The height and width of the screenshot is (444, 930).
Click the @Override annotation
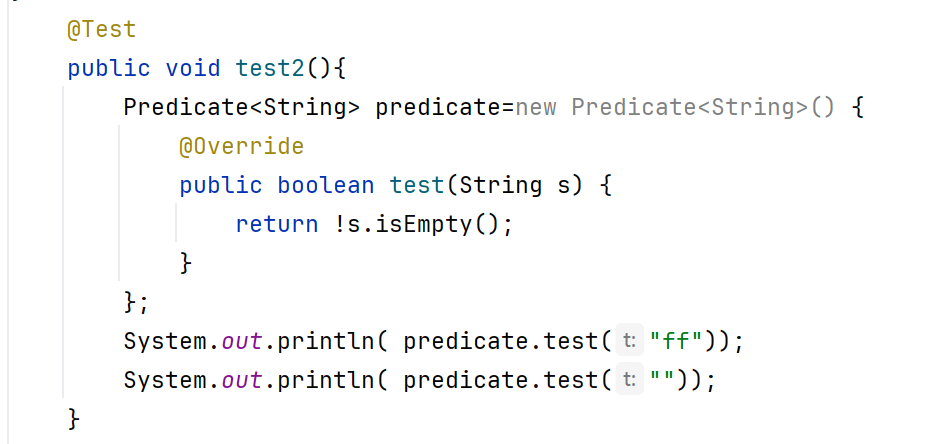tap(241, 146)
